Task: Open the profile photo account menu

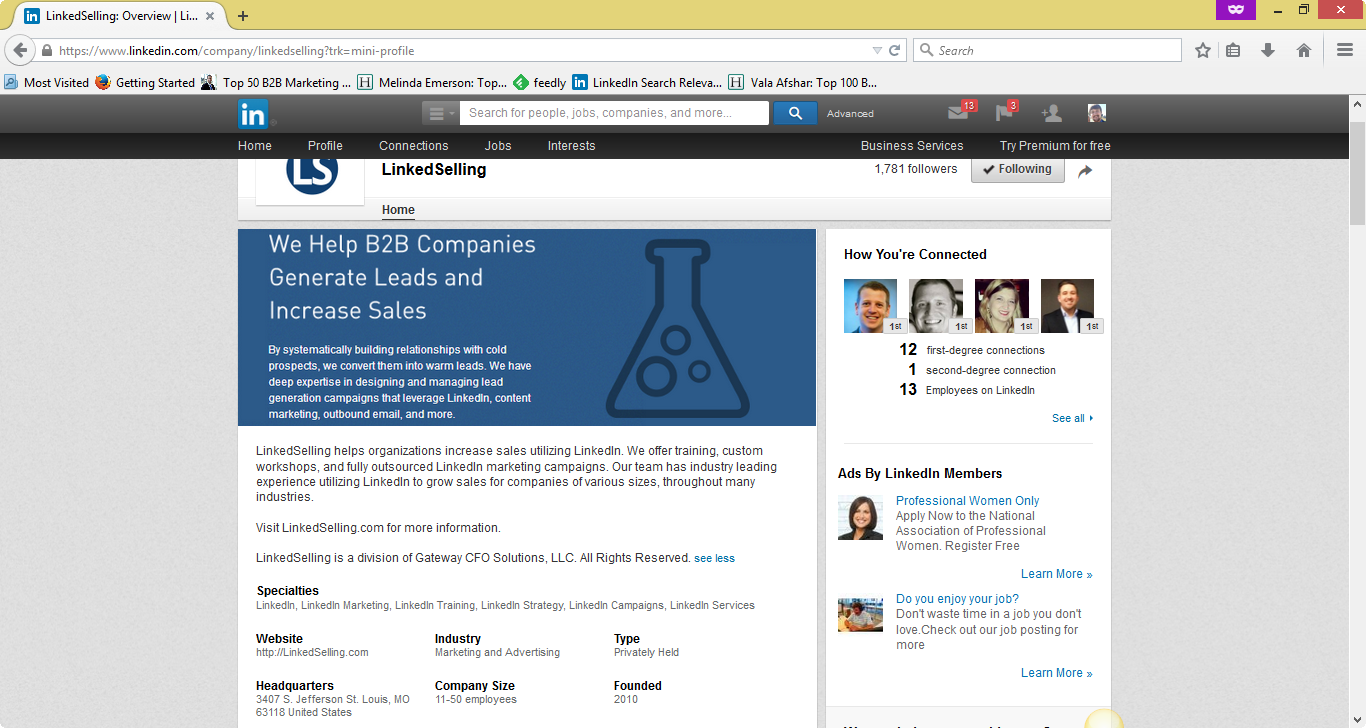Action: 1097,113
